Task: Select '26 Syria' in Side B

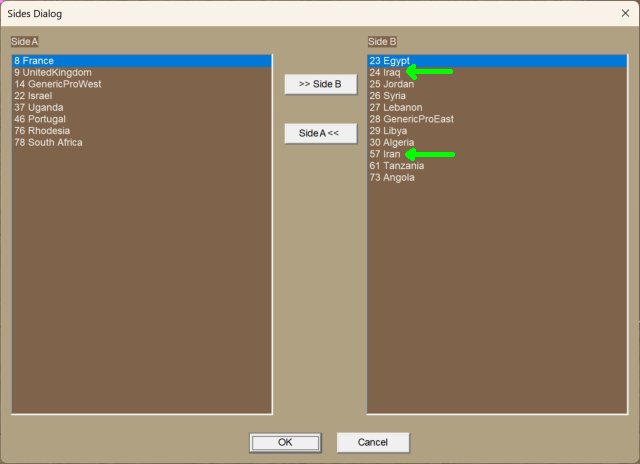Action: point(497,96)
